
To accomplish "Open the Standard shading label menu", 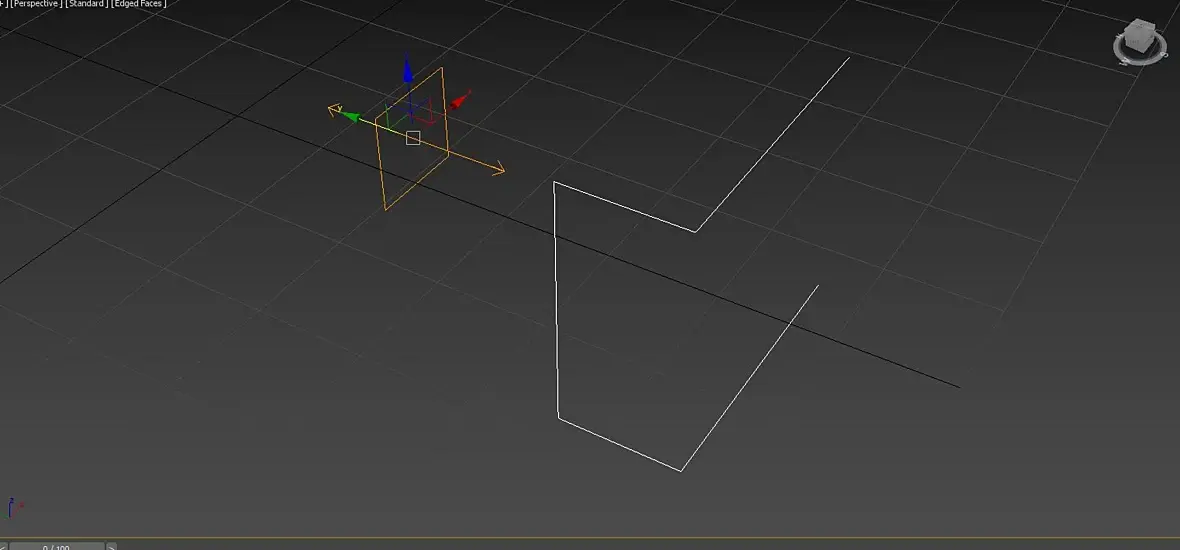I will tap(87, 4).
